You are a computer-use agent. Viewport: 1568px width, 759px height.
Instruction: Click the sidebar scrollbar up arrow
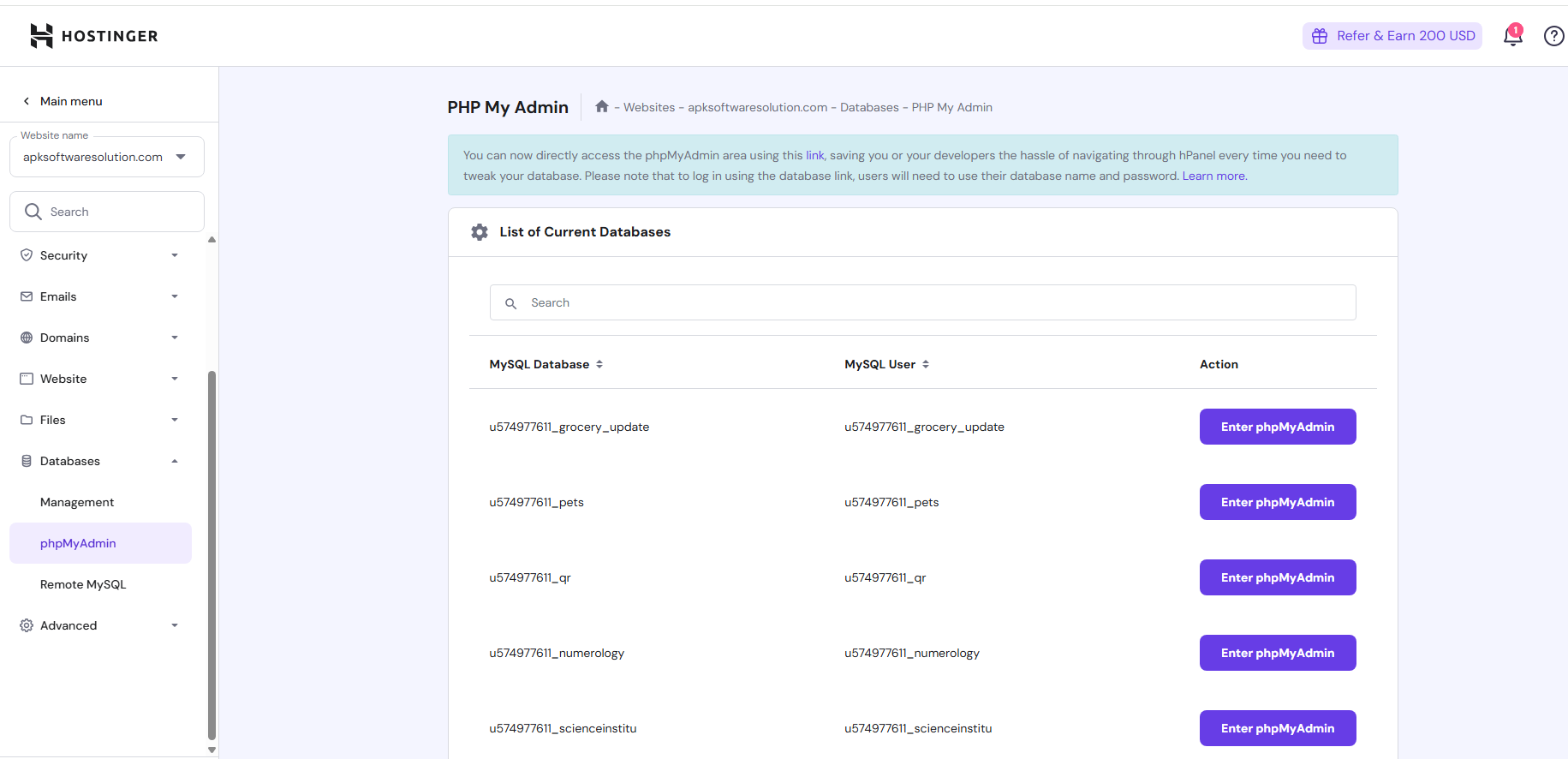(x=212, y=240)
